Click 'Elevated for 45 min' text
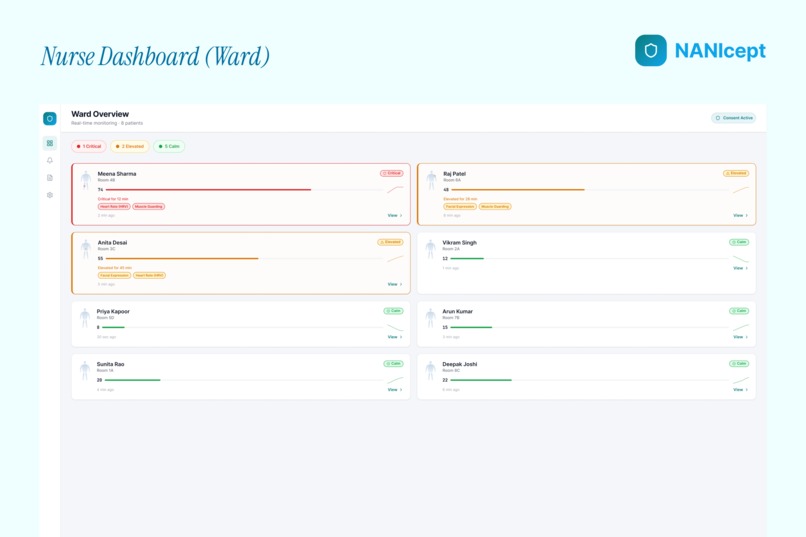The height and width of the screenshot is (537, 806). point(115,268)
